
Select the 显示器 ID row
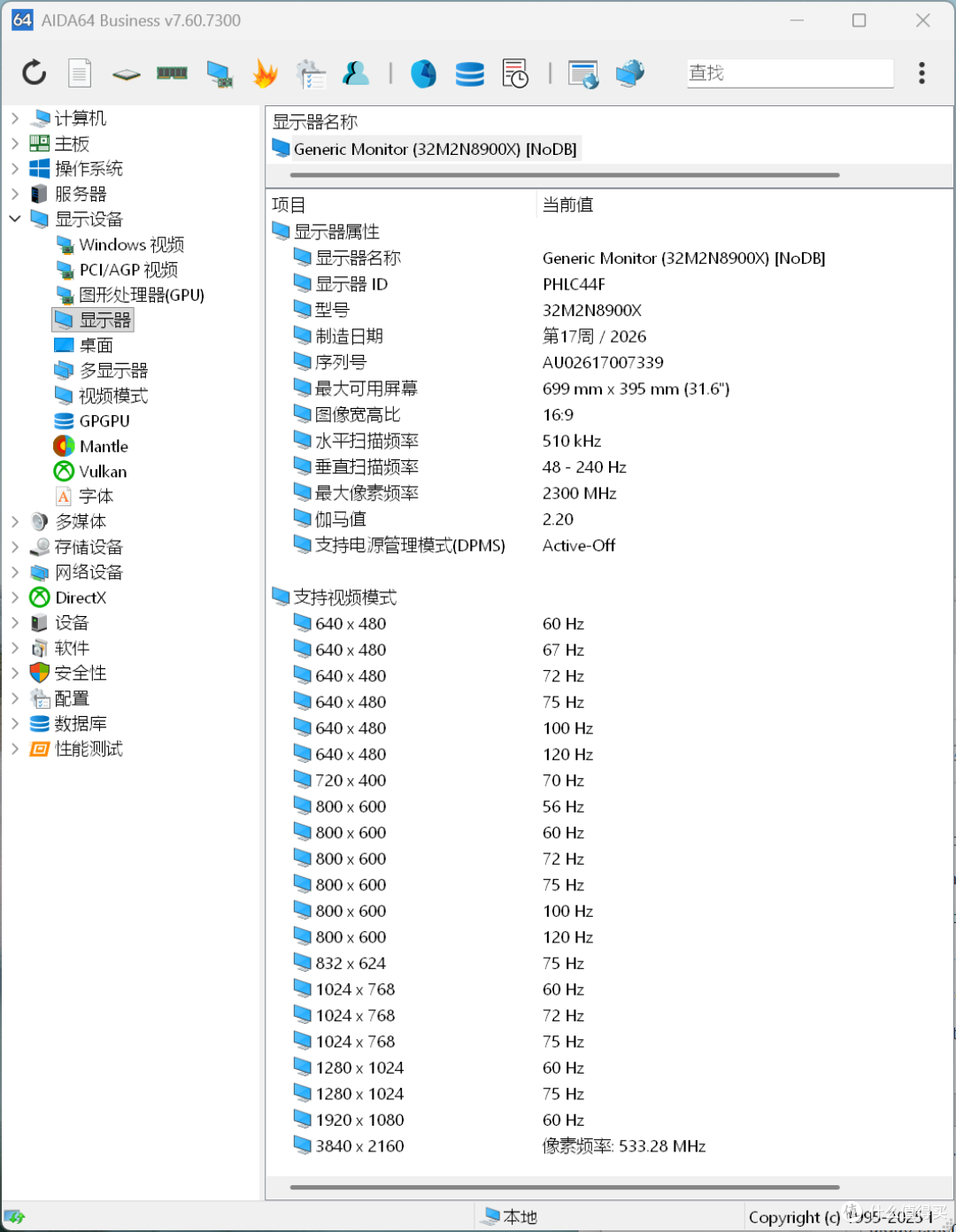click(607, 284)
